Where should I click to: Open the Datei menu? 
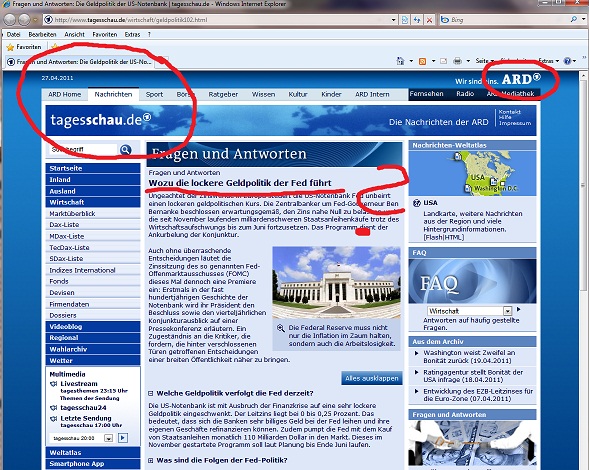click(x=14, y=35)
